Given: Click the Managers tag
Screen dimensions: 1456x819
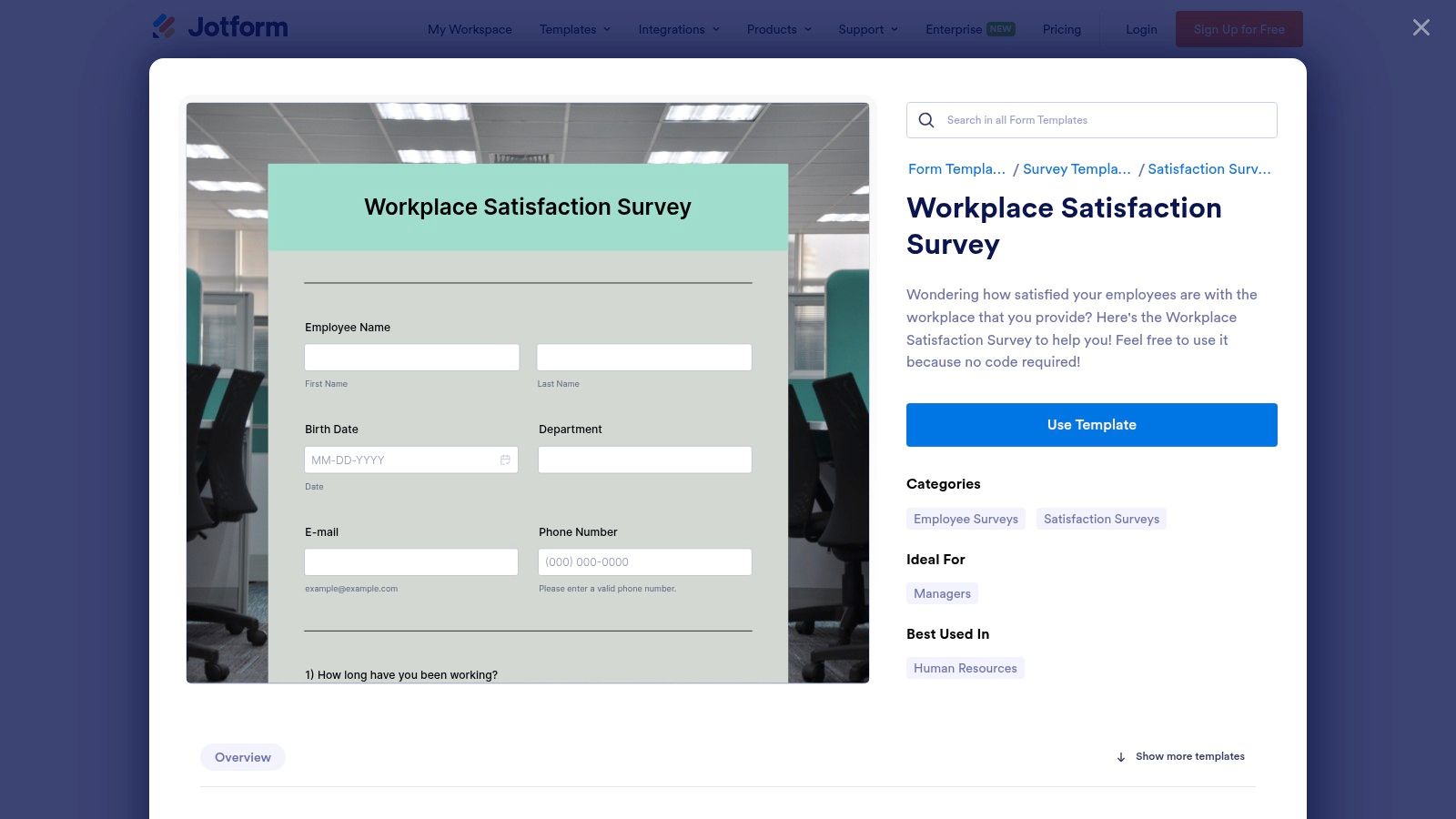Looking at the screenshot, I should (942, 593).
